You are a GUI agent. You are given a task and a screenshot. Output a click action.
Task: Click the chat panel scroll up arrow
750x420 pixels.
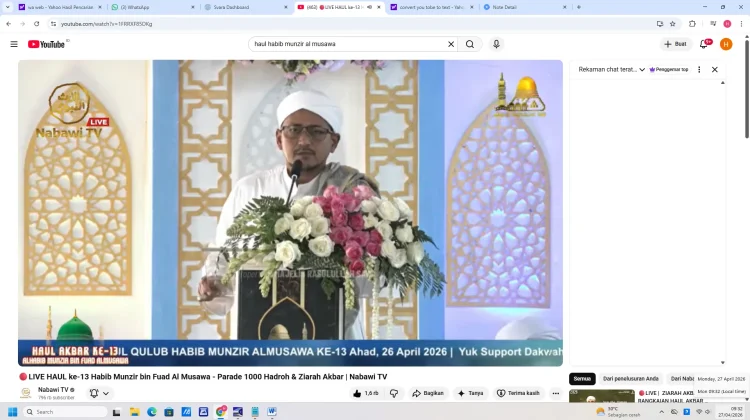tap(722, 83)
